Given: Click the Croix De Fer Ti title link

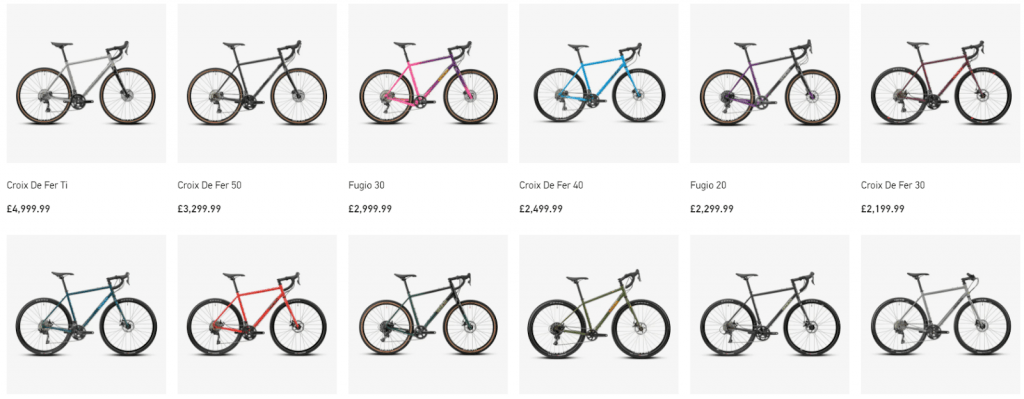Looking at the screenshot, I should [x=37, y=185].
